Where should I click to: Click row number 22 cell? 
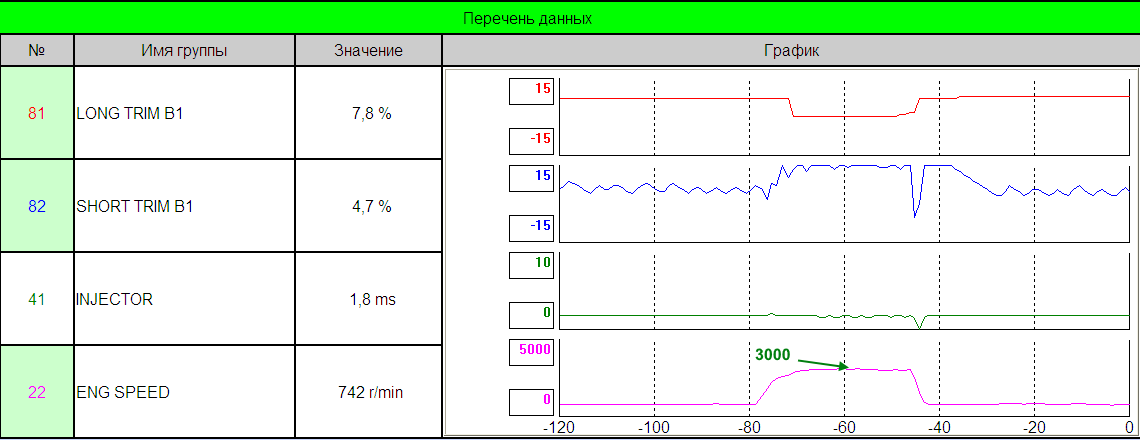pos(37,392)
